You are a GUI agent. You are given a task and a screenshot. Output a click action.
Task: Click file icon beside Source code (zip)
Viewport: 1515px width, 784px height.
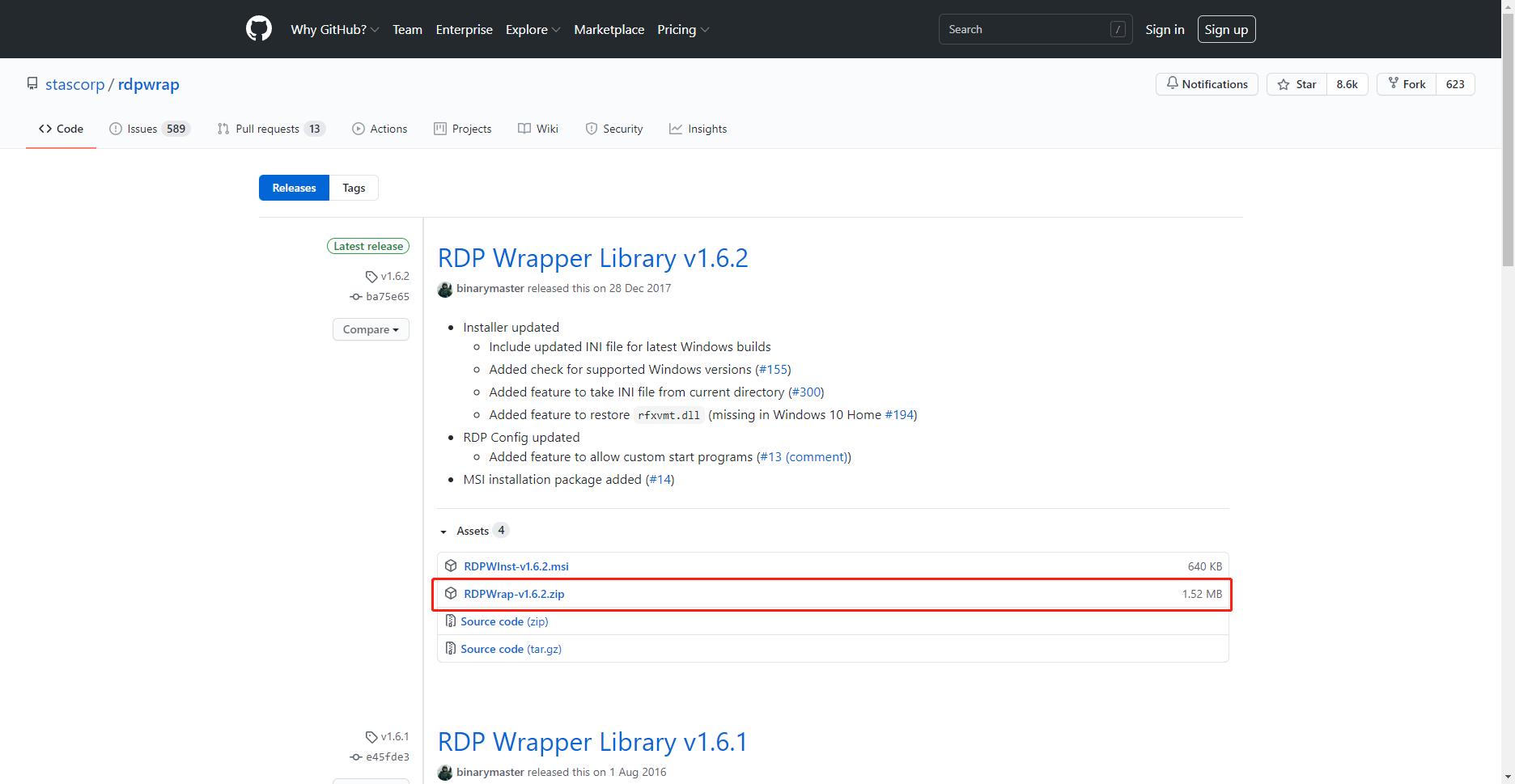click(451, 621)
